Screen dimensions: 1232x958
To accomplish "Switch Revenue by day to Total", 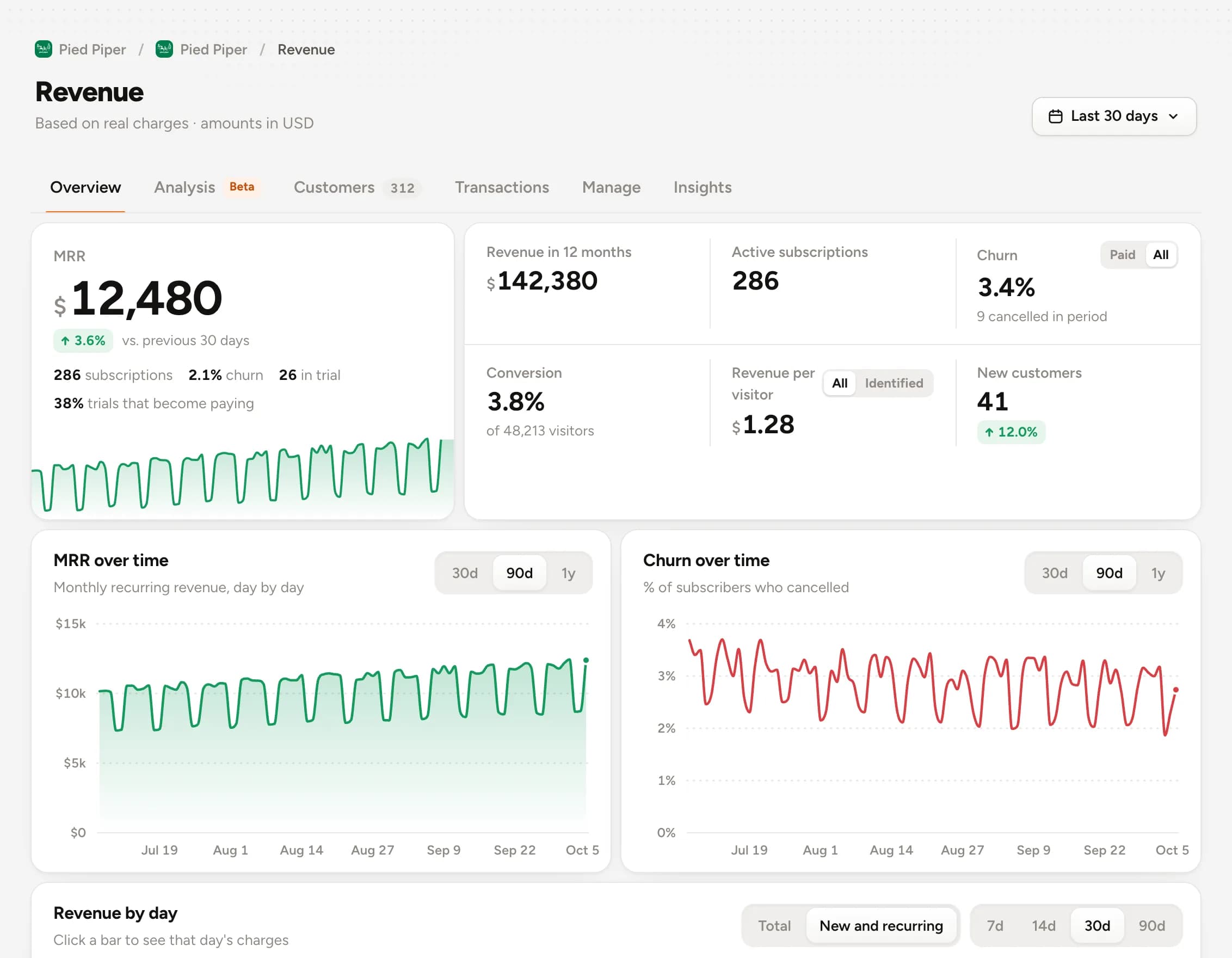I will point(774,926).
